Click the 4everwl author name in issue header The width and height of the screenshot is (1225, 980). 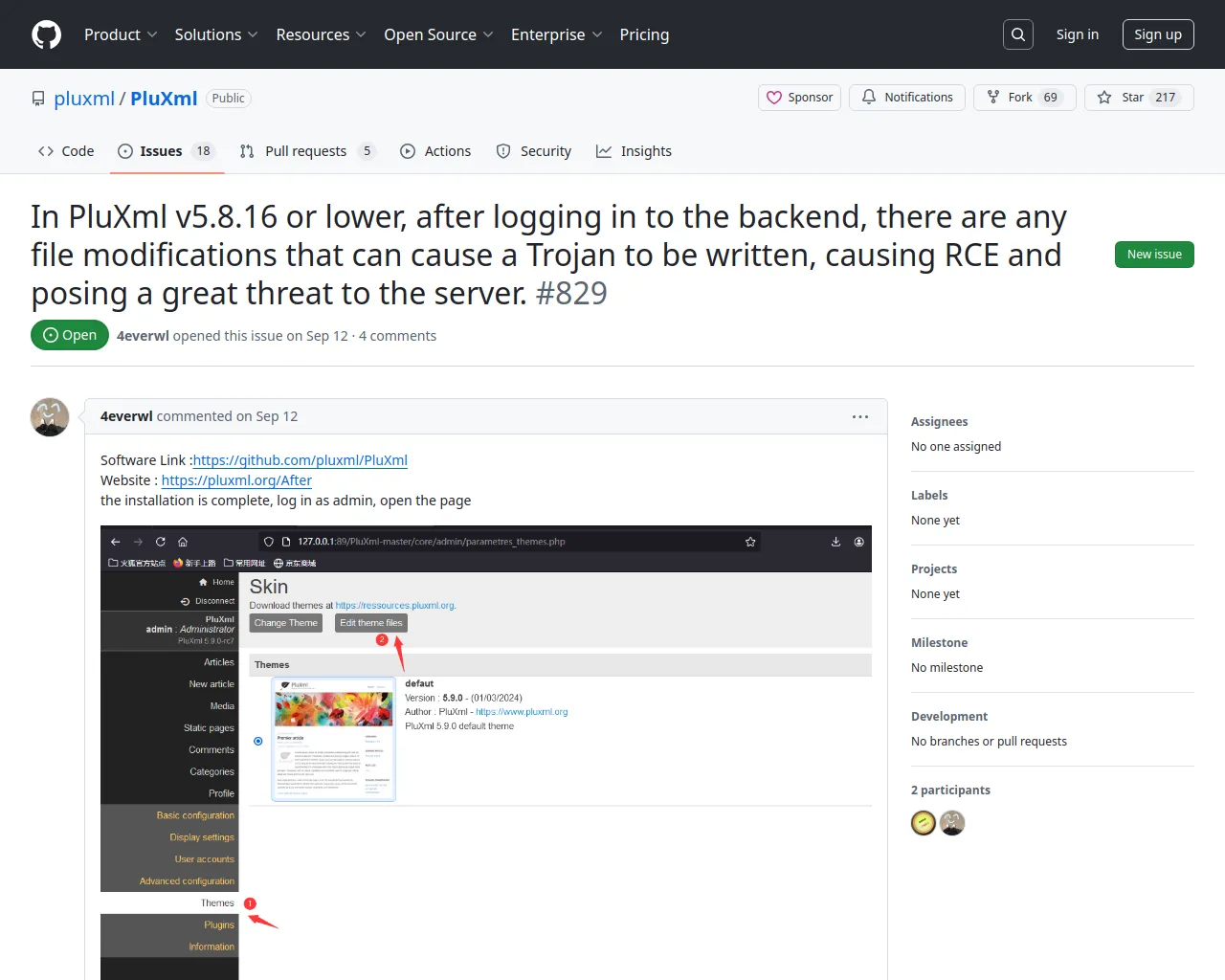point(143,336)
